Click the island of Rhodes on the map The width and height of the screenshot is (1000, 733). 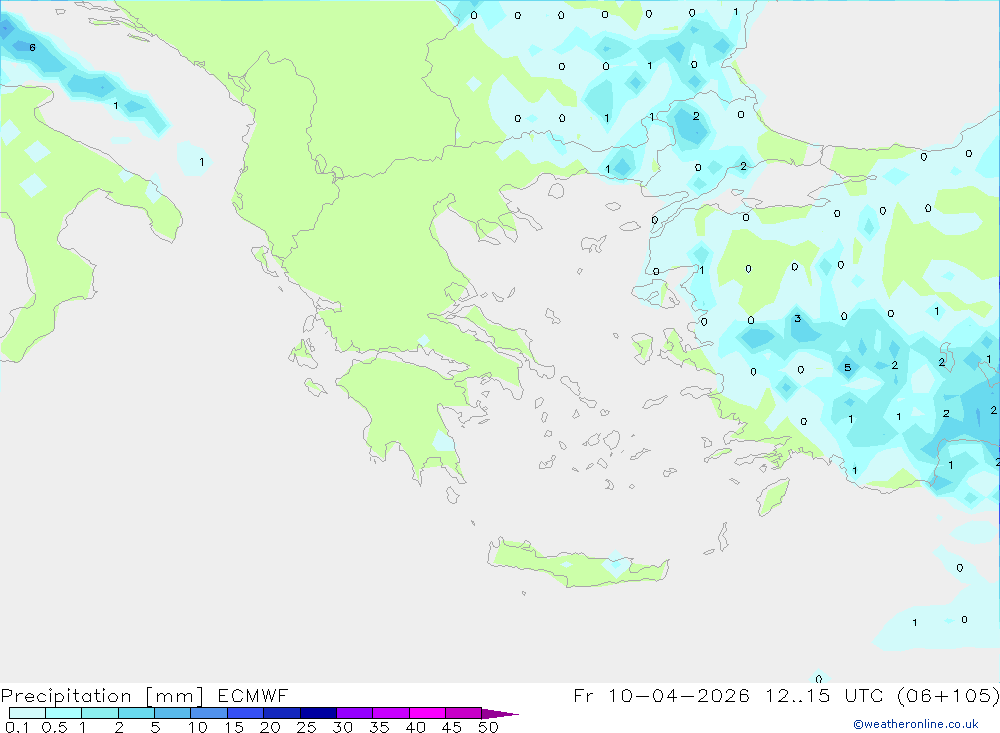[x=772, y=497]
